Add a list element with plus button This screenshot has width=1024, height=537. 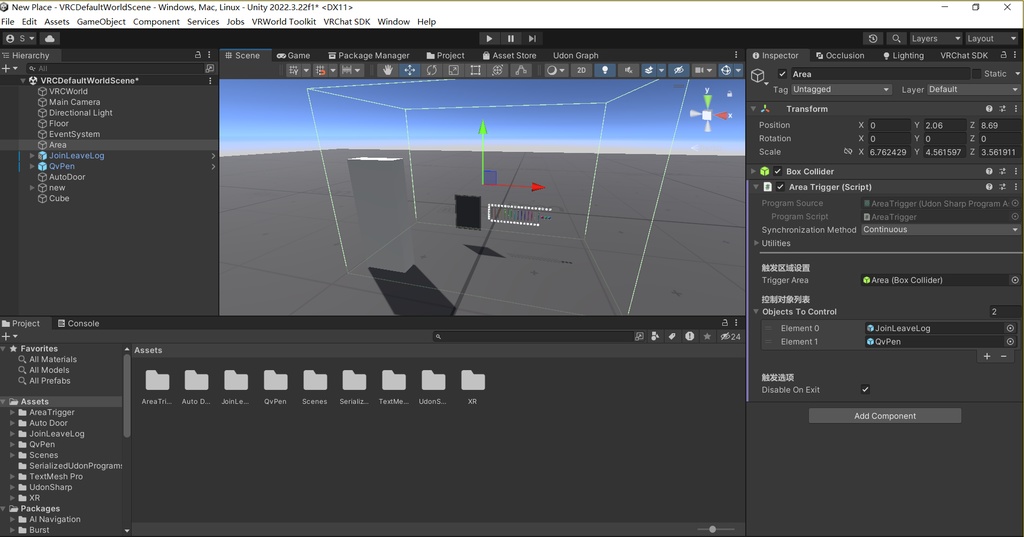(x=987, y=356)
